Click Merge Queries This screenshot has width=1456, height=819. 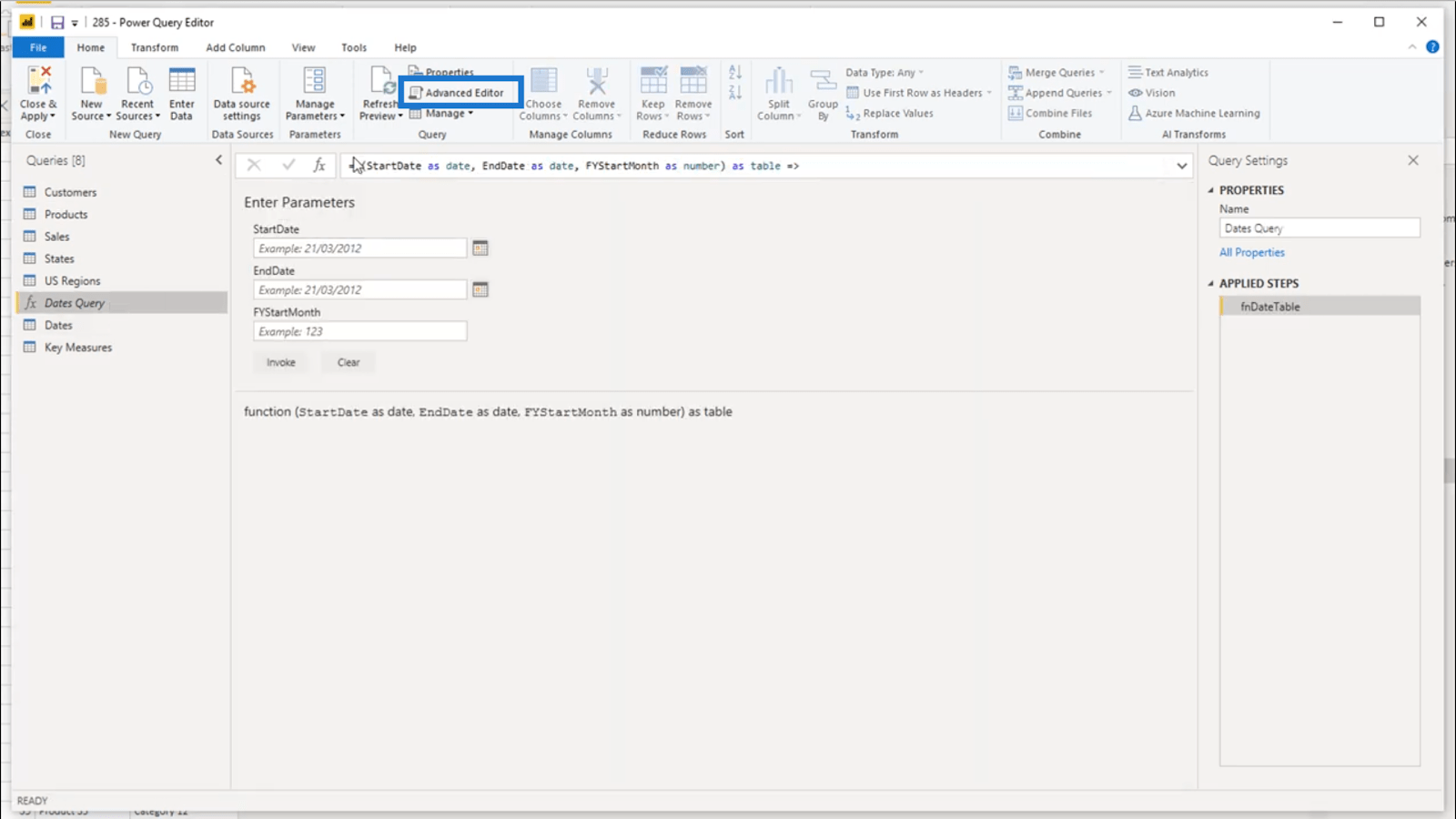coord(1056,73)
